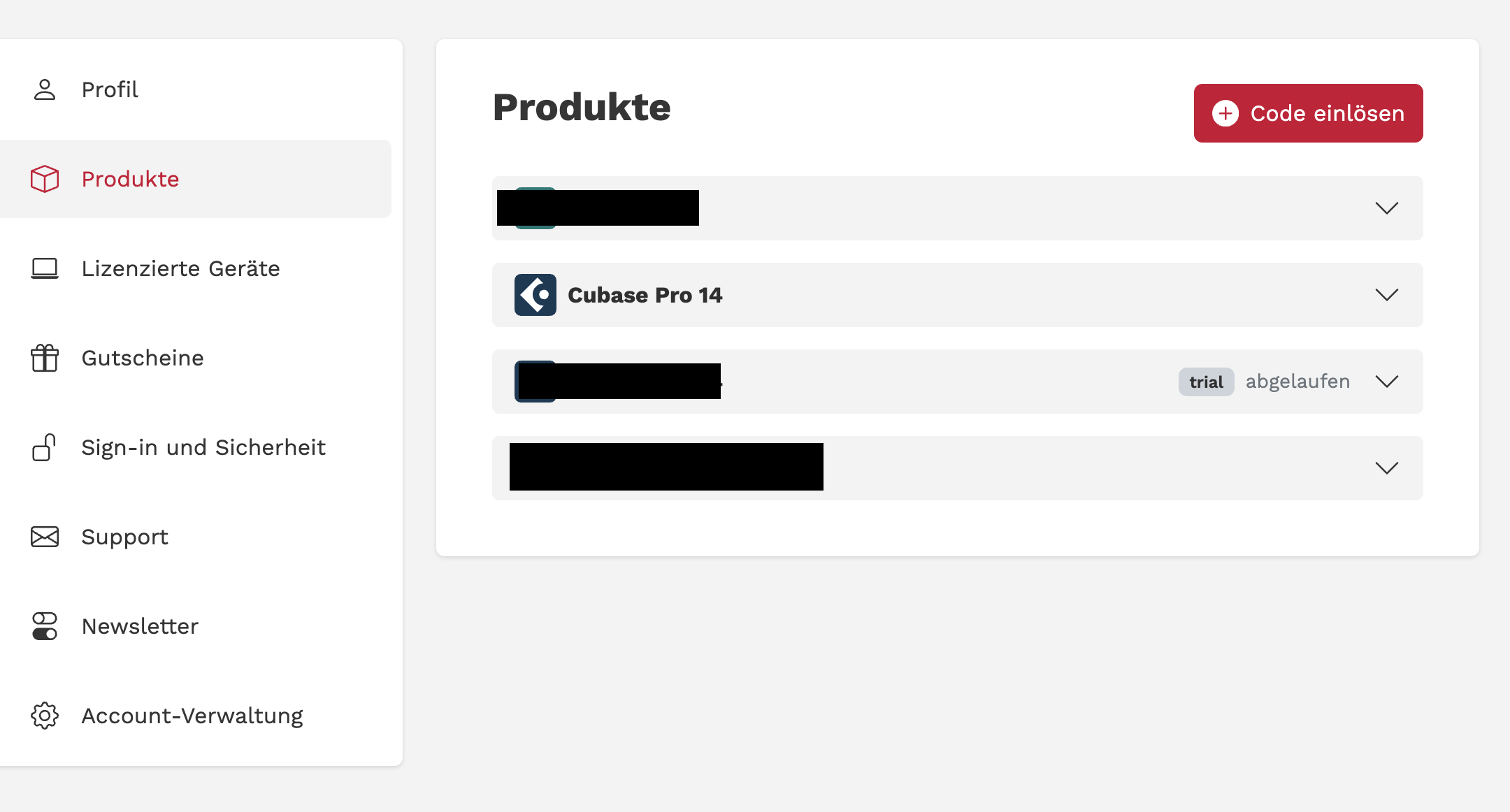Viewport: 1510px width, 812px height.
Task: Click the Lizenzierte Geräte laptop icon
Action: [45, 268]
